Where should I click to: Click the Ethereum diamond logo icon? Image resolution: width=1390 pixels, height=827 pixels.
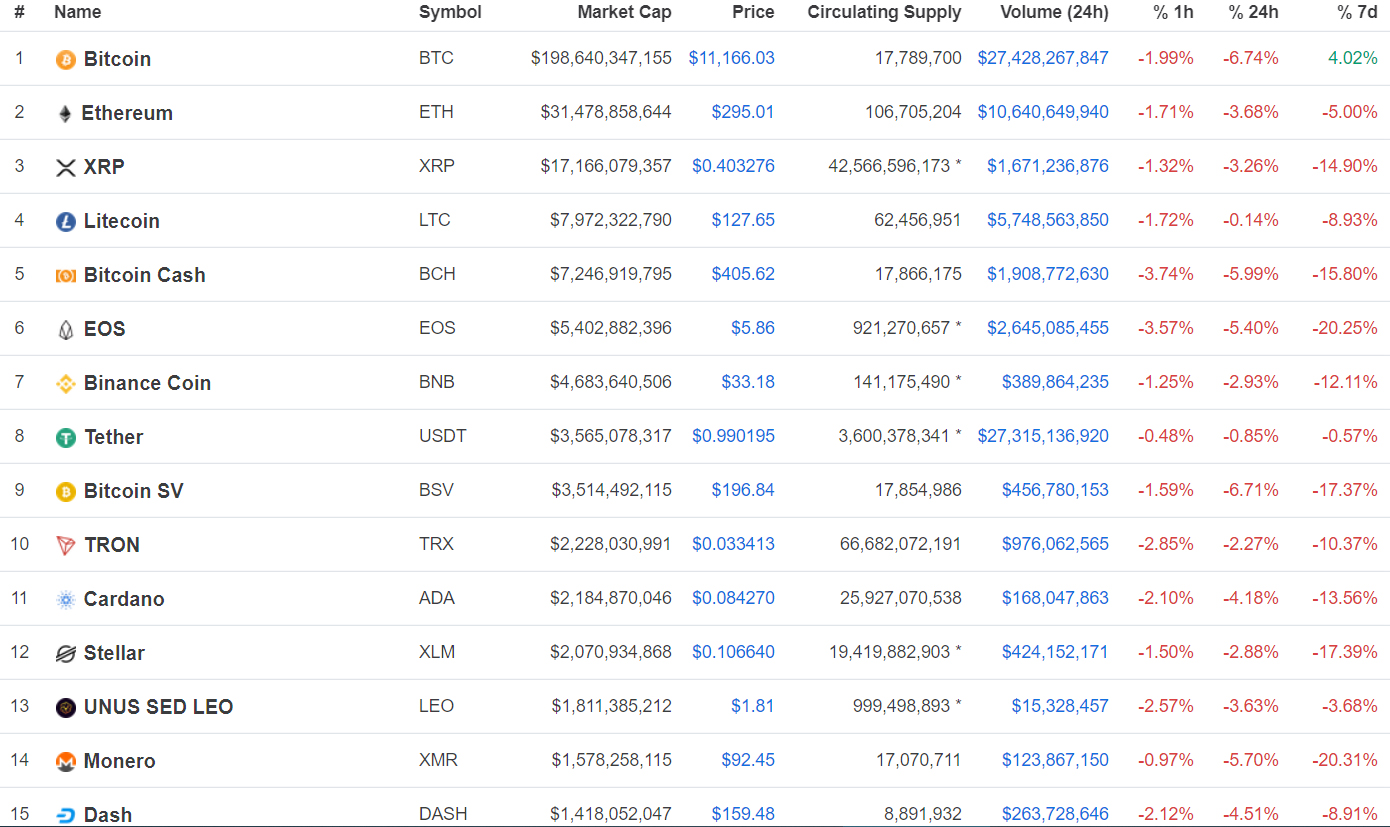pyautogui.click(x=65, y=114)
